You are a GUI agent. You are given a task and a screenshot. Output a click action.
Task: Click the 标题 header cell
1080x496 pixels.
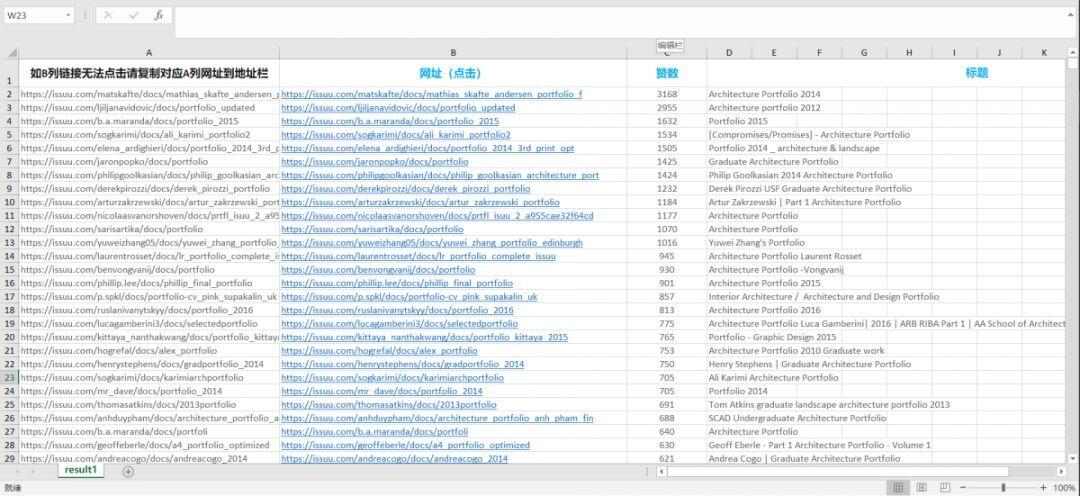[x=977, y=73]
